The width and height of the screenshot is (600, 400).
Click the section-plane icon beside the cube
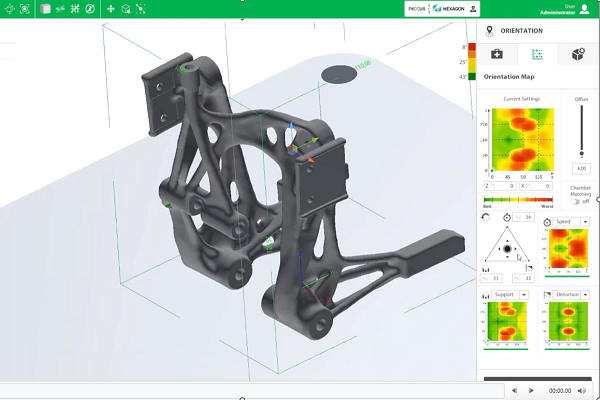pos(60,9)
